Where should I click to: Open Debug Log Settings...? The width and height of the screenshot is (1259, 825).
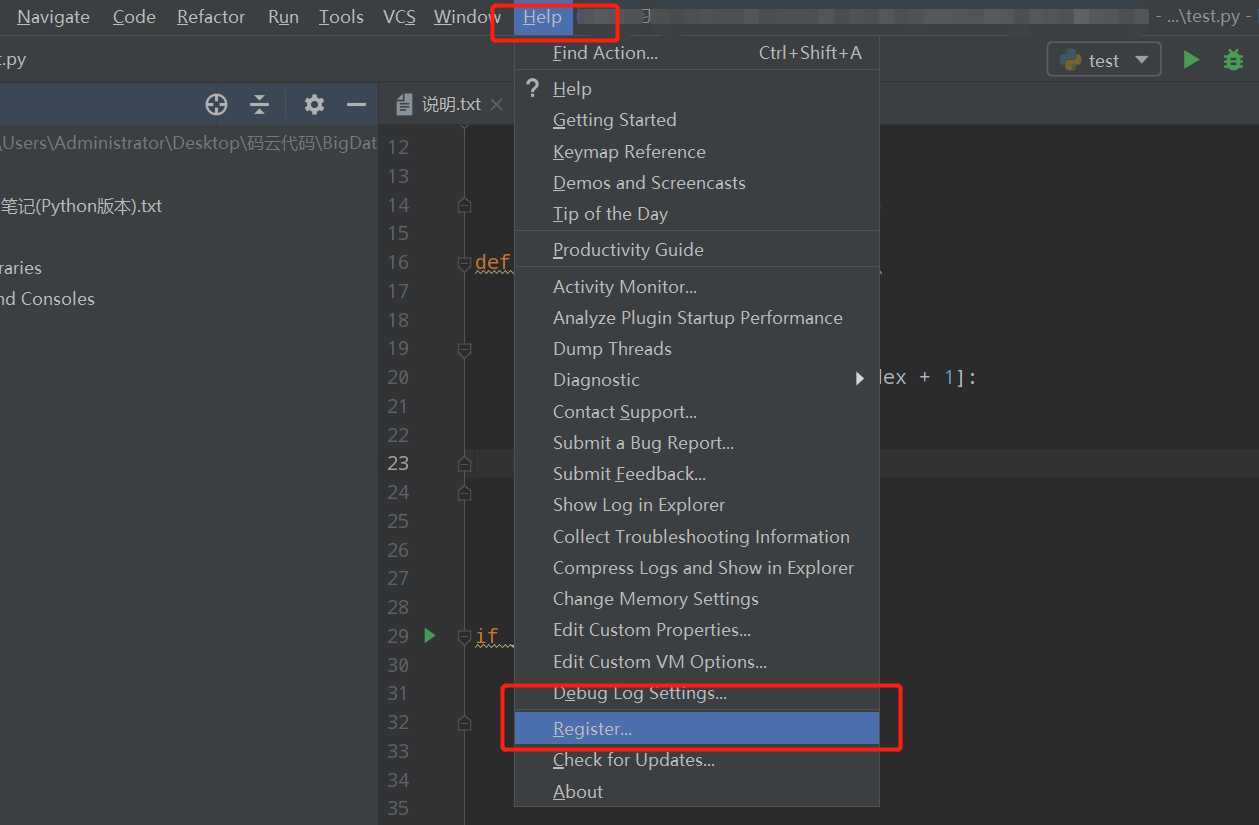tap(697, 693)
